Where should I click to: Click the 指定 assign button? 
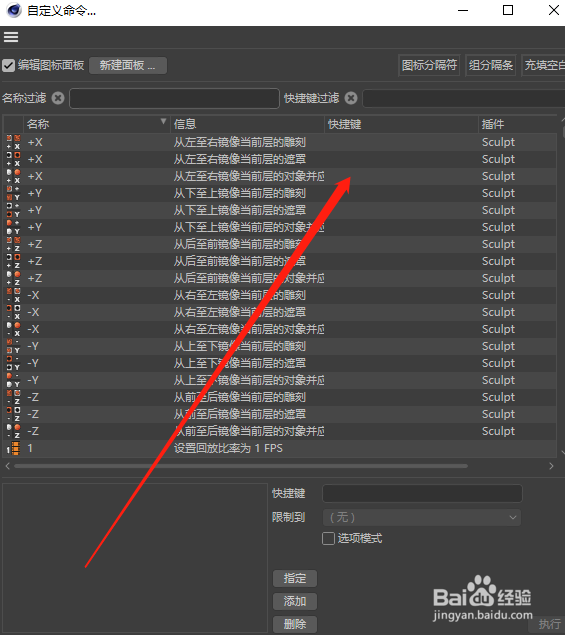pyautogui.click(x=294, y=578)
